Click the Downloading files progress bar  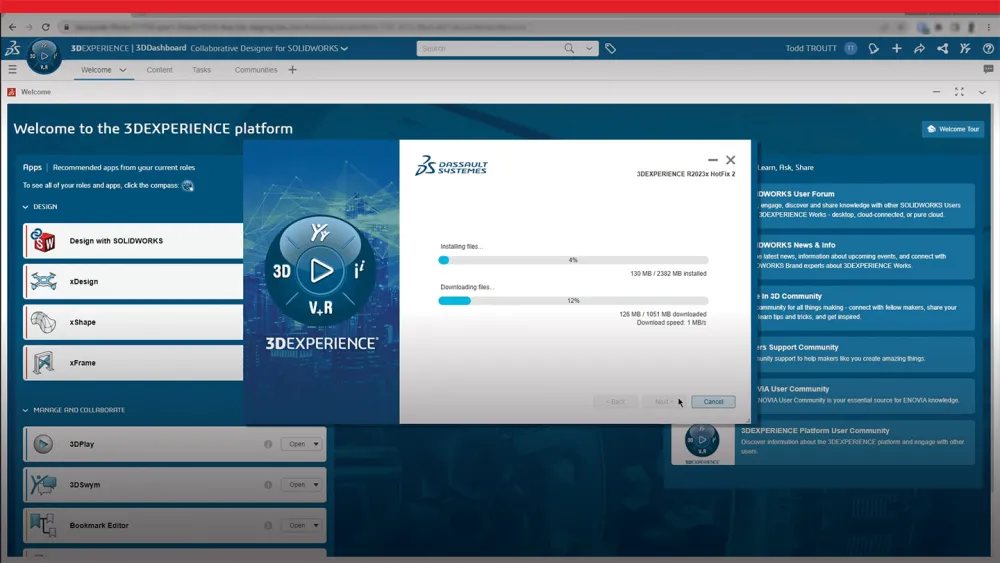[573, 301]
